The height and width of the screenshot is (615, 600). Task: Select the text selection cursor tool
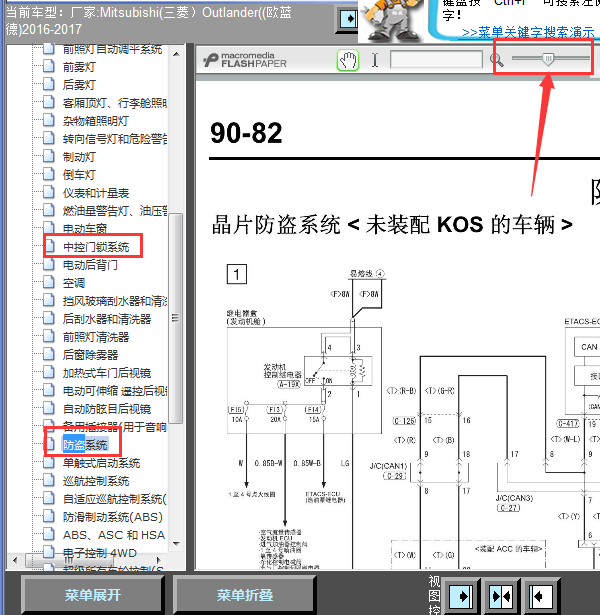tap(375, 60)
